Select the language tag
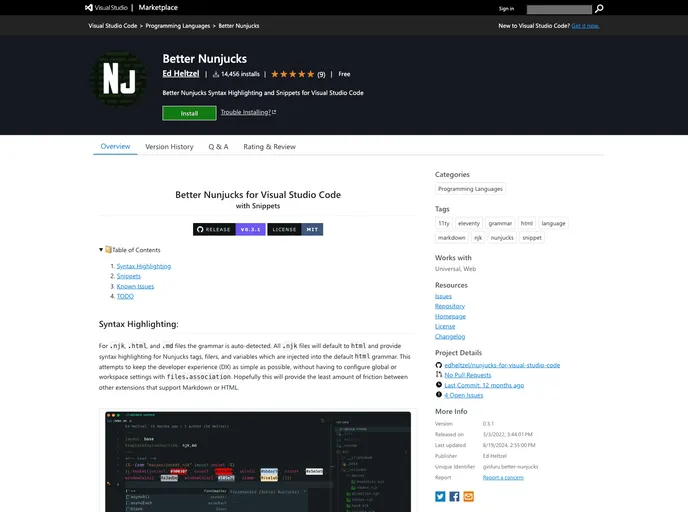The width and height of the screenshot is (688, 512). click(x=553, y=223)
